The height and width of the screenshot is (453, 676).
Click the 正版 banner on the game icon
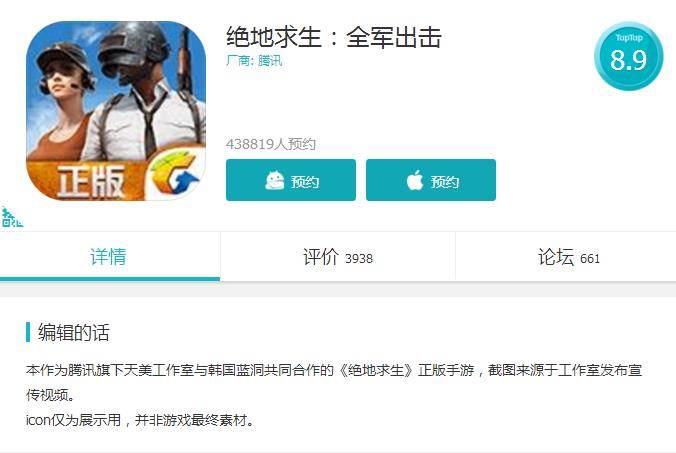click(x=91, y=181)
